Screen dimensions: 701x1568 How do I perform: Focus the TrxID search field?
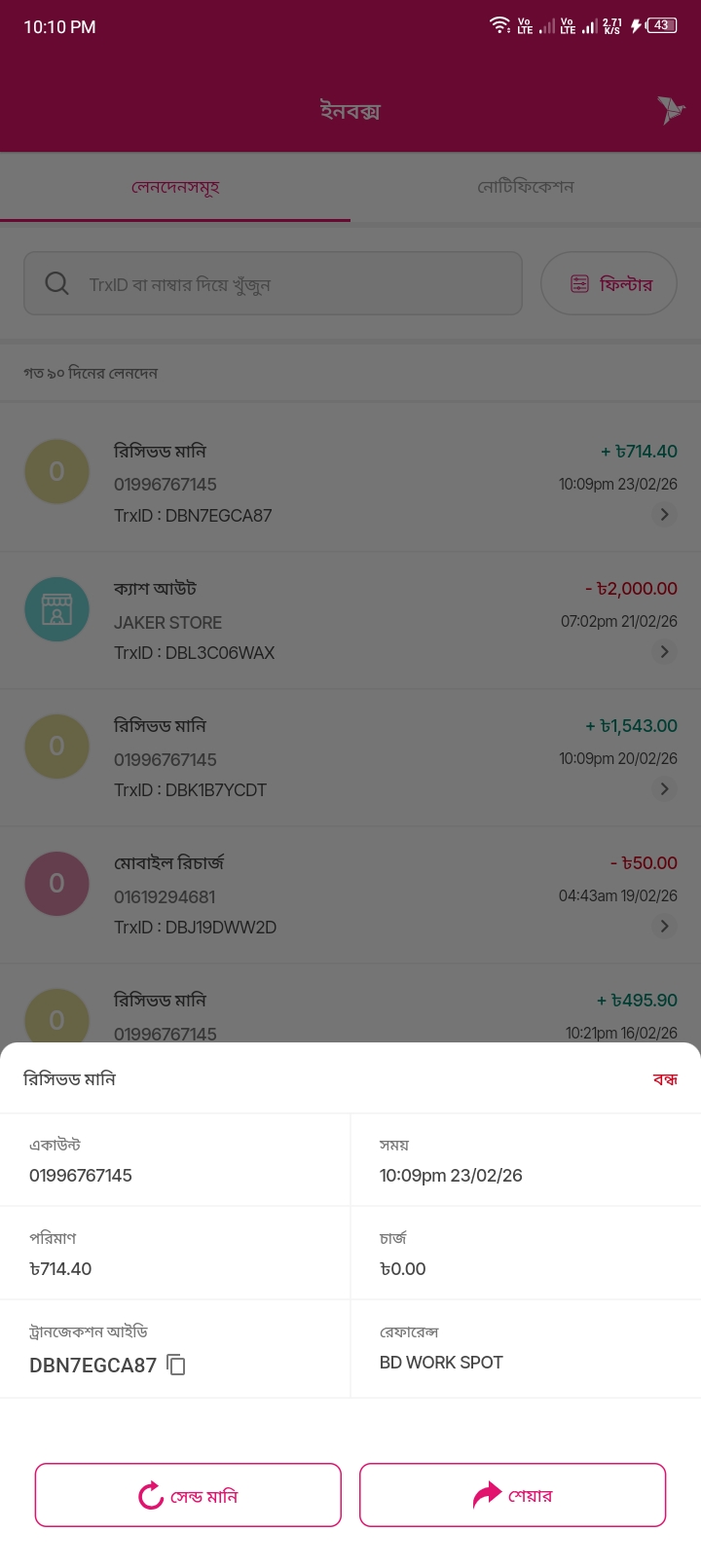pos(292,284)
